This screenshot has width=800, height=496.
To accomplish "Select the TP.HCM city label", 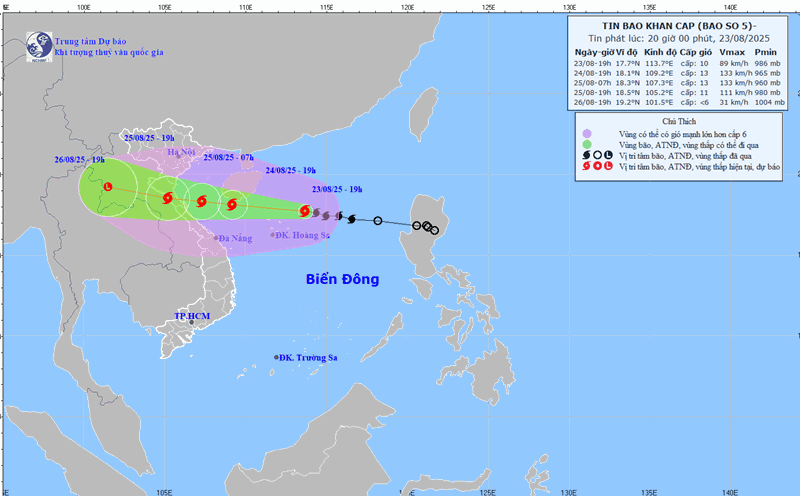I will pyautogui.click(x=192, y=316).
